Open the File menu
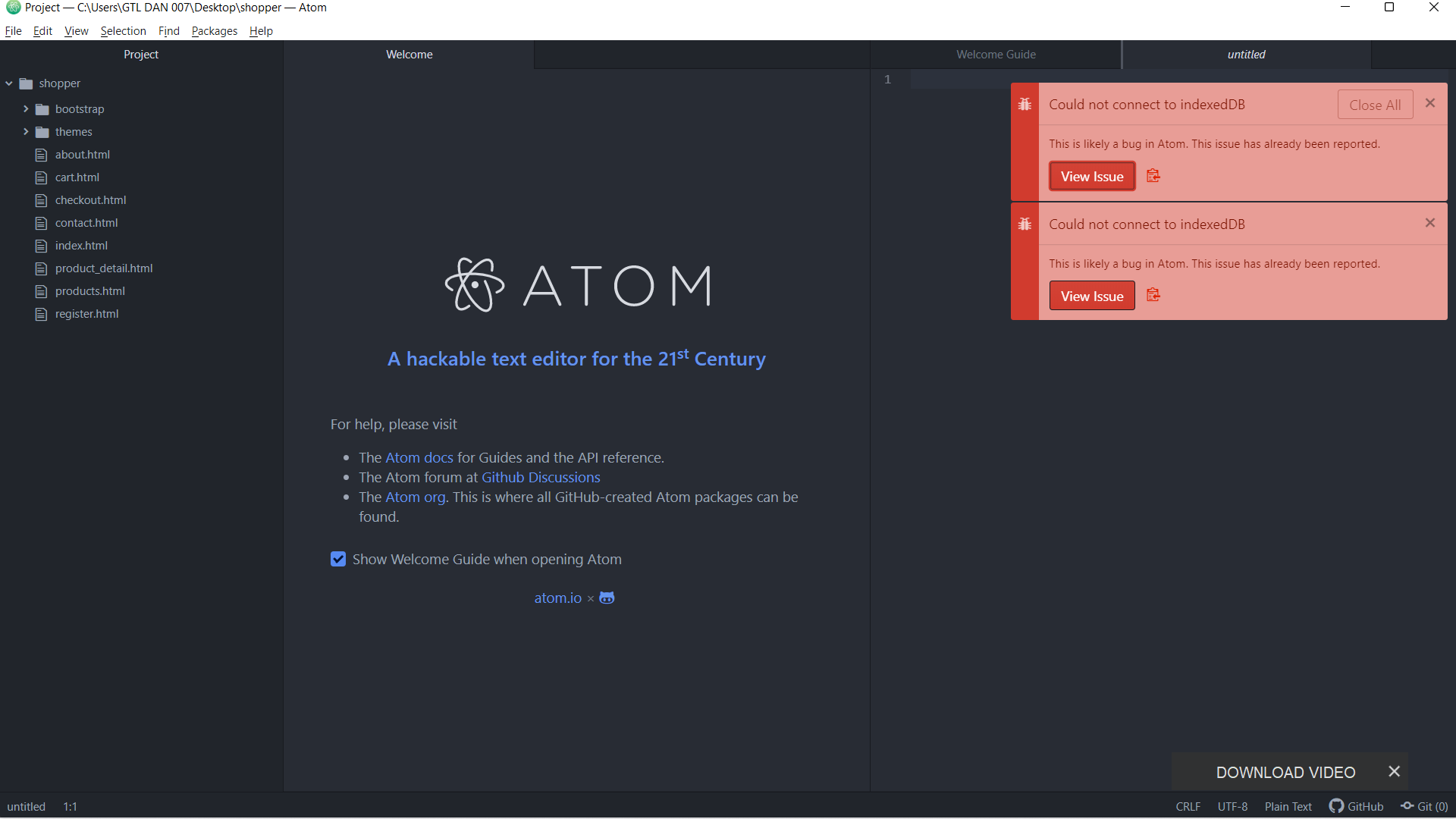 click(14, 31)
